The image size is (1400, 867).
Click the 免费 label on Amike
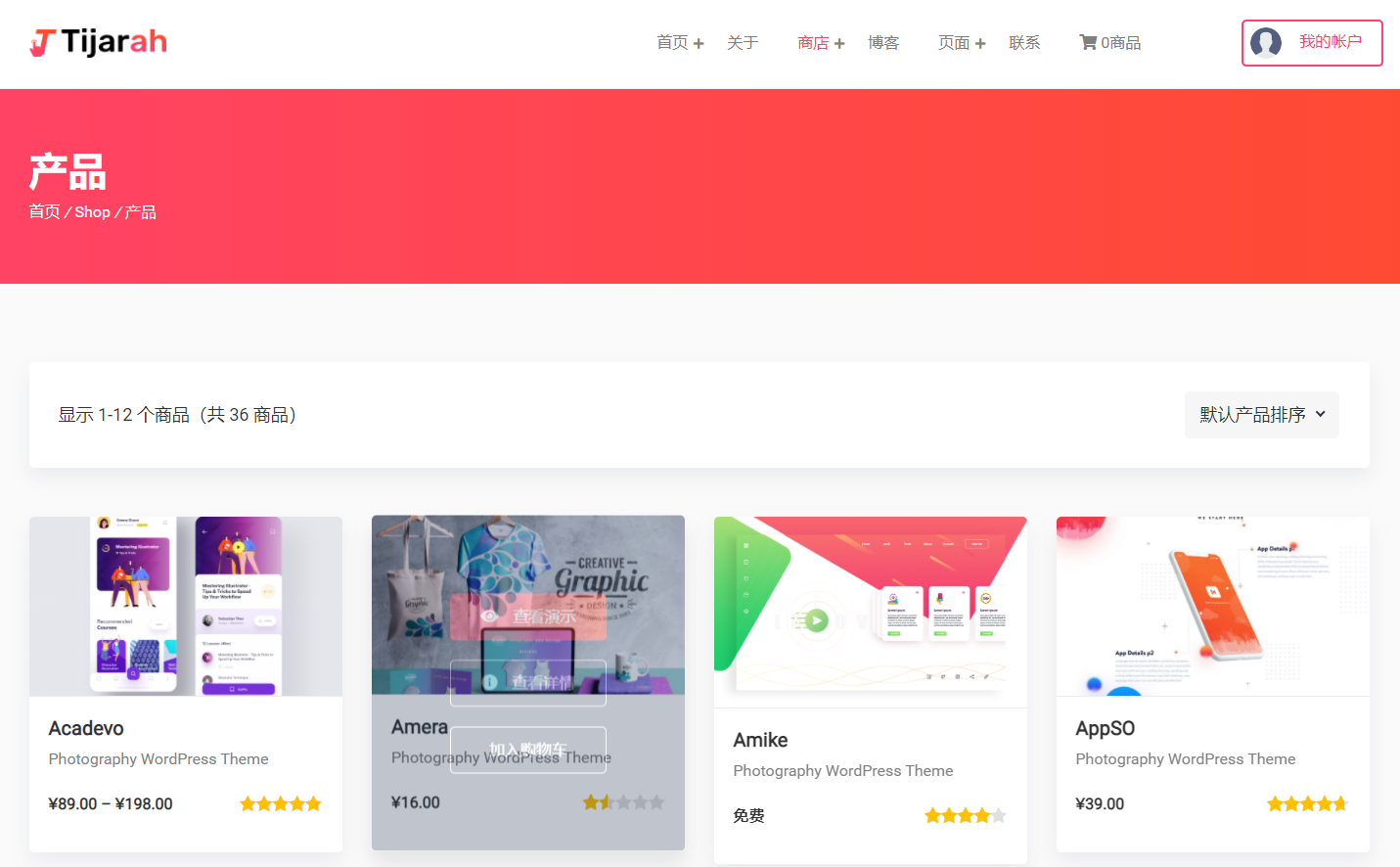tap(749, 816)
